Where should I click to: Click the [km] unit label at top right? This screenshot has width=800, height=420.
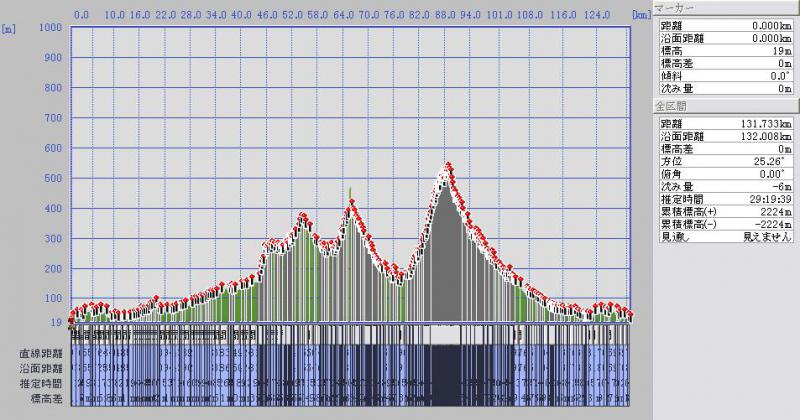coord(641,15)
